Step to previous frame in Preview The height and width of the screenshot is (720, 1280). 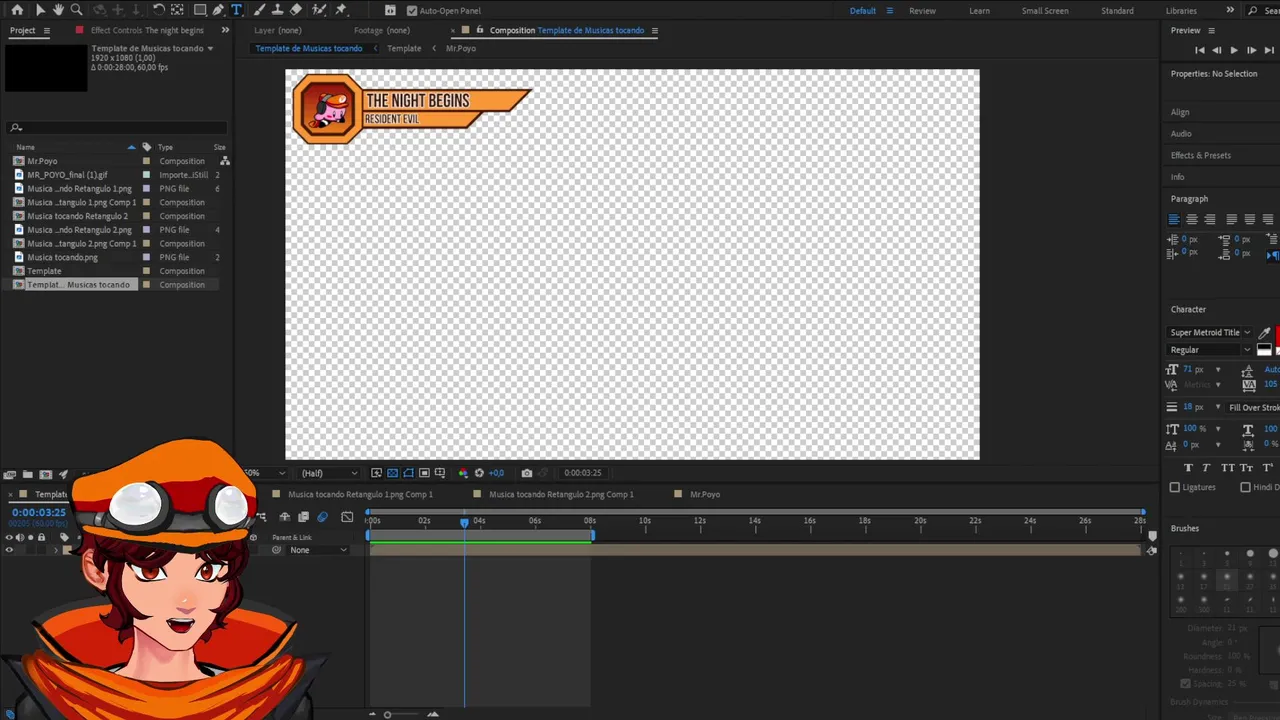click(1217, 50)
